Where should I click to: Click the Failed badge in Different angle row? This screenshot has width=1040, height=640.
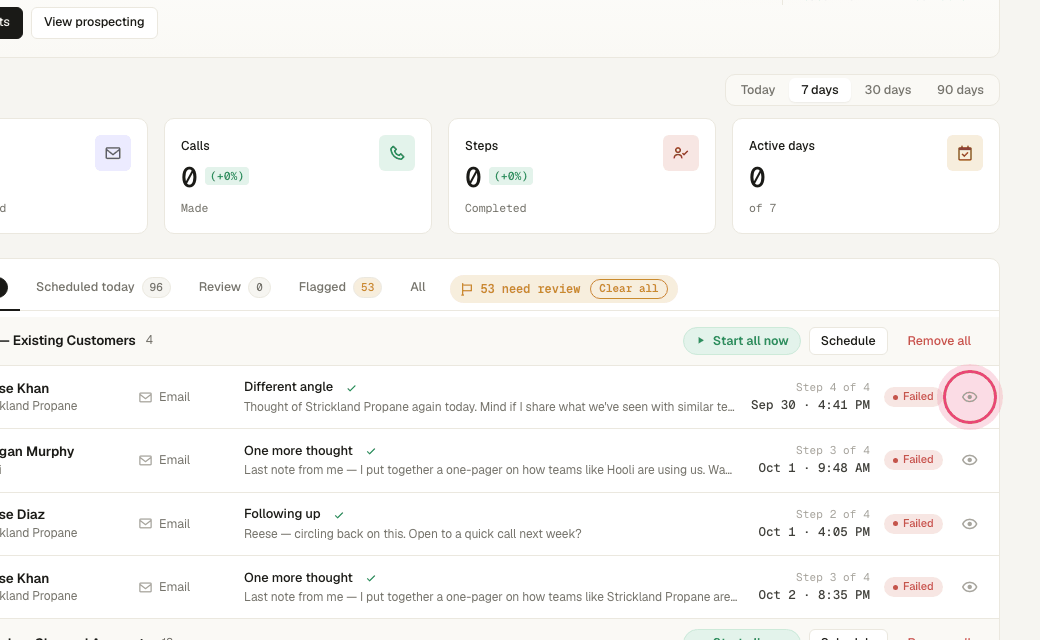tap(913, 397)
